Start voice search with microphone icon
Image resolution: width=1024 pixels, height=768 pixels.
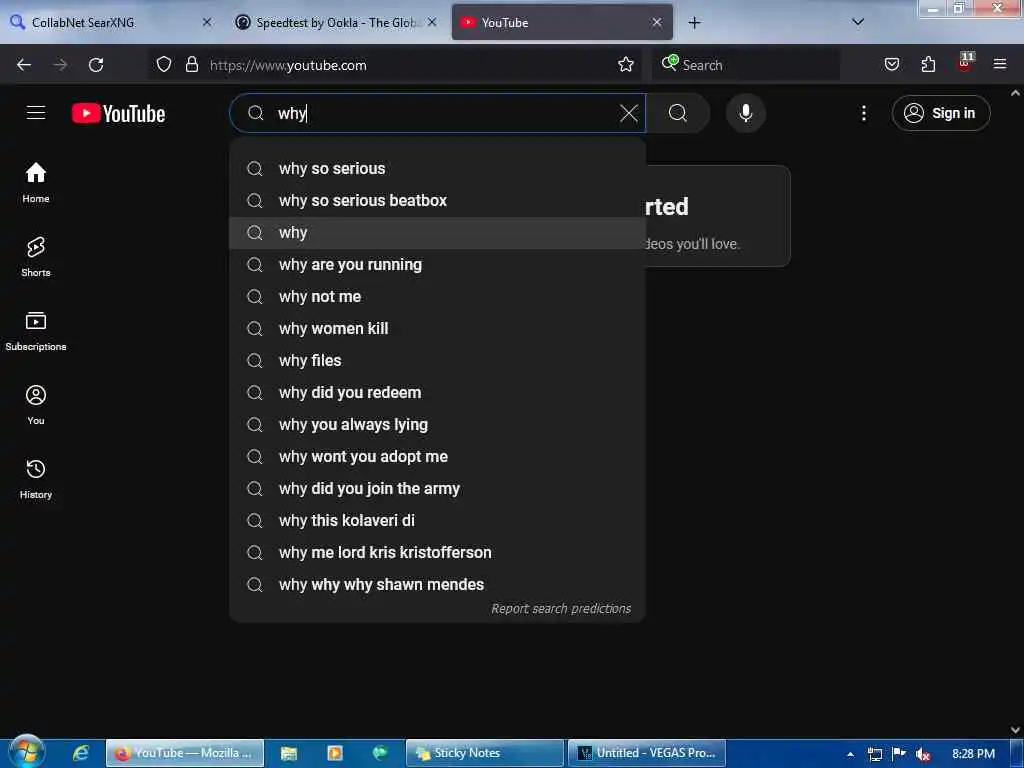click(x=745, y=113)
